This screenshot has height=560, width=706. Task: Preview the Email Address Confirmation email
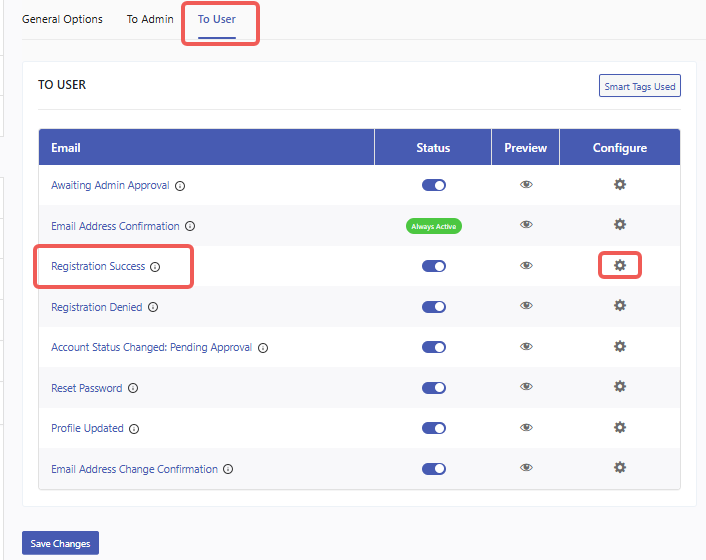coord(526,225)
